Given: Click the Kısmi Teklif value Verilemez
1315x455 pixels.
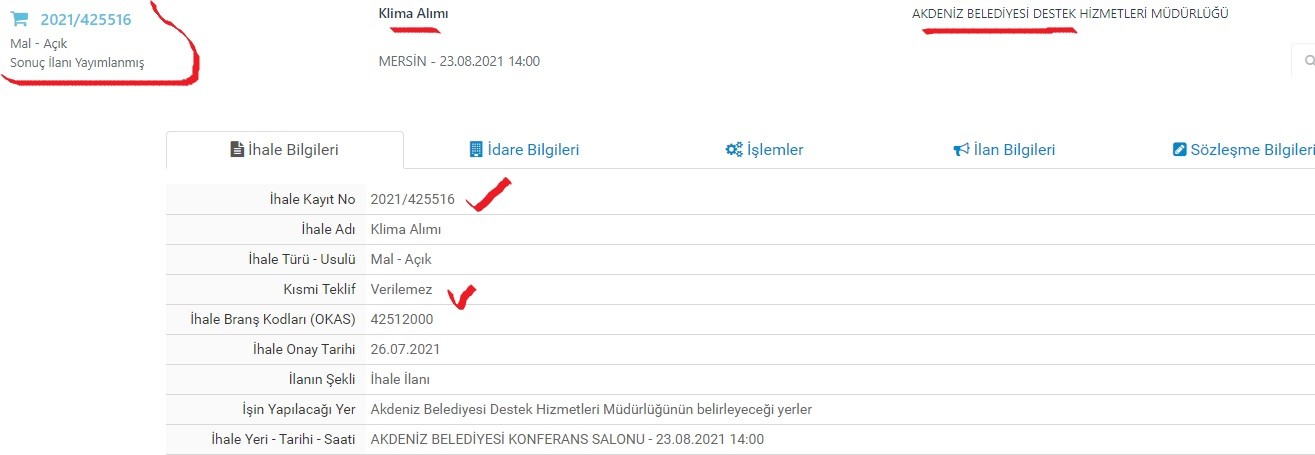Looking at the screenshot, I should pyautogui.click(x=401, y=290).
